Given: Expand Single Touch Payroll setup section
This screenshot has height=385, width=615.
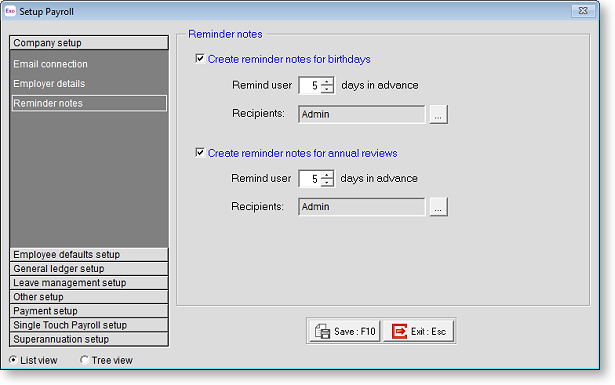Looking at the screenshot, I should [x=89, y=325].
